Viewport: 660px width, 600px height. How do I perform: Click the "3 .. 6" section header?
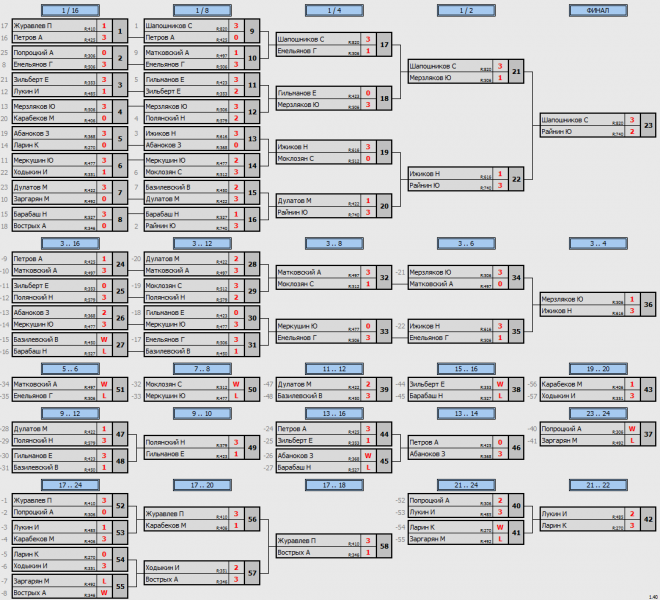tap(466, 243)
